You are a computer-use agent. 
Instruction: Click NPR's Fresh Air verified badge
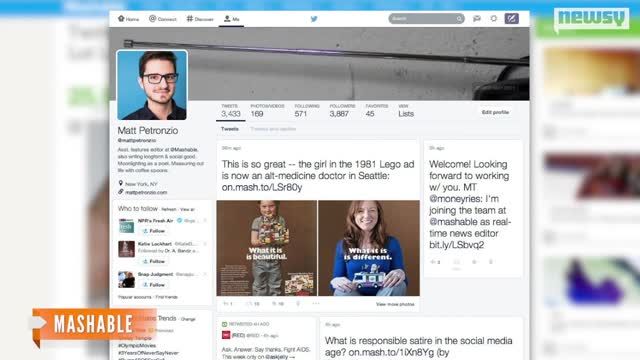point(179,220)
